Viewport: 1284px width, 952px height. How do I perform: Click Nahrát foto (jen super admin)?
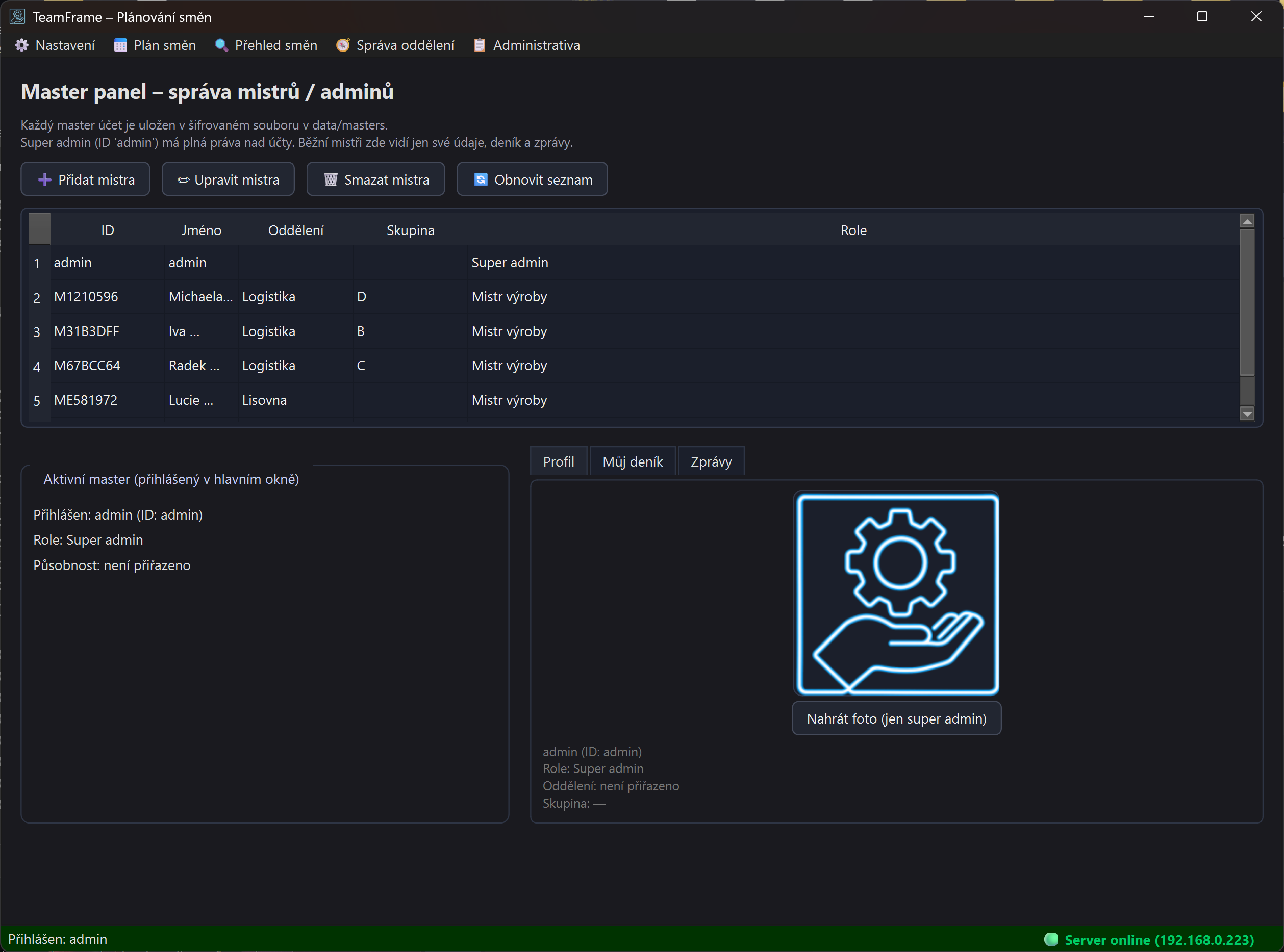point(896,718)
